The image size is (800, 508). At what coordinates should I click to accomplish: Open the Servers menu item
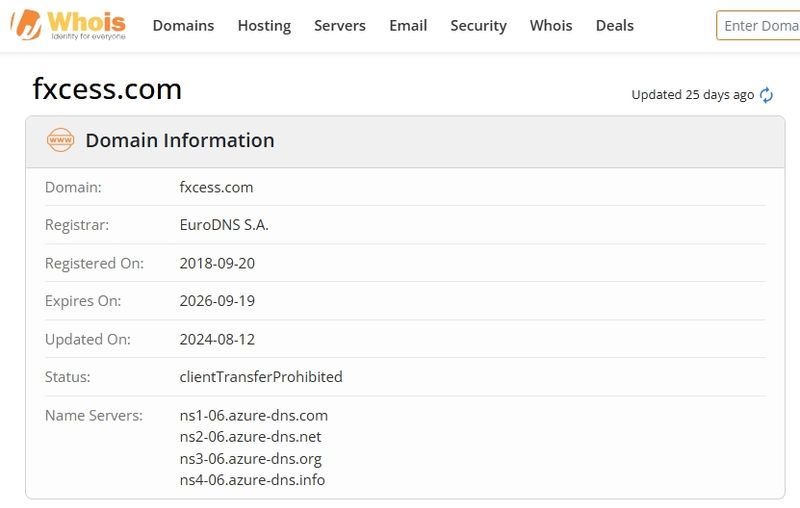pyautogui.click(x=340, y=26)
